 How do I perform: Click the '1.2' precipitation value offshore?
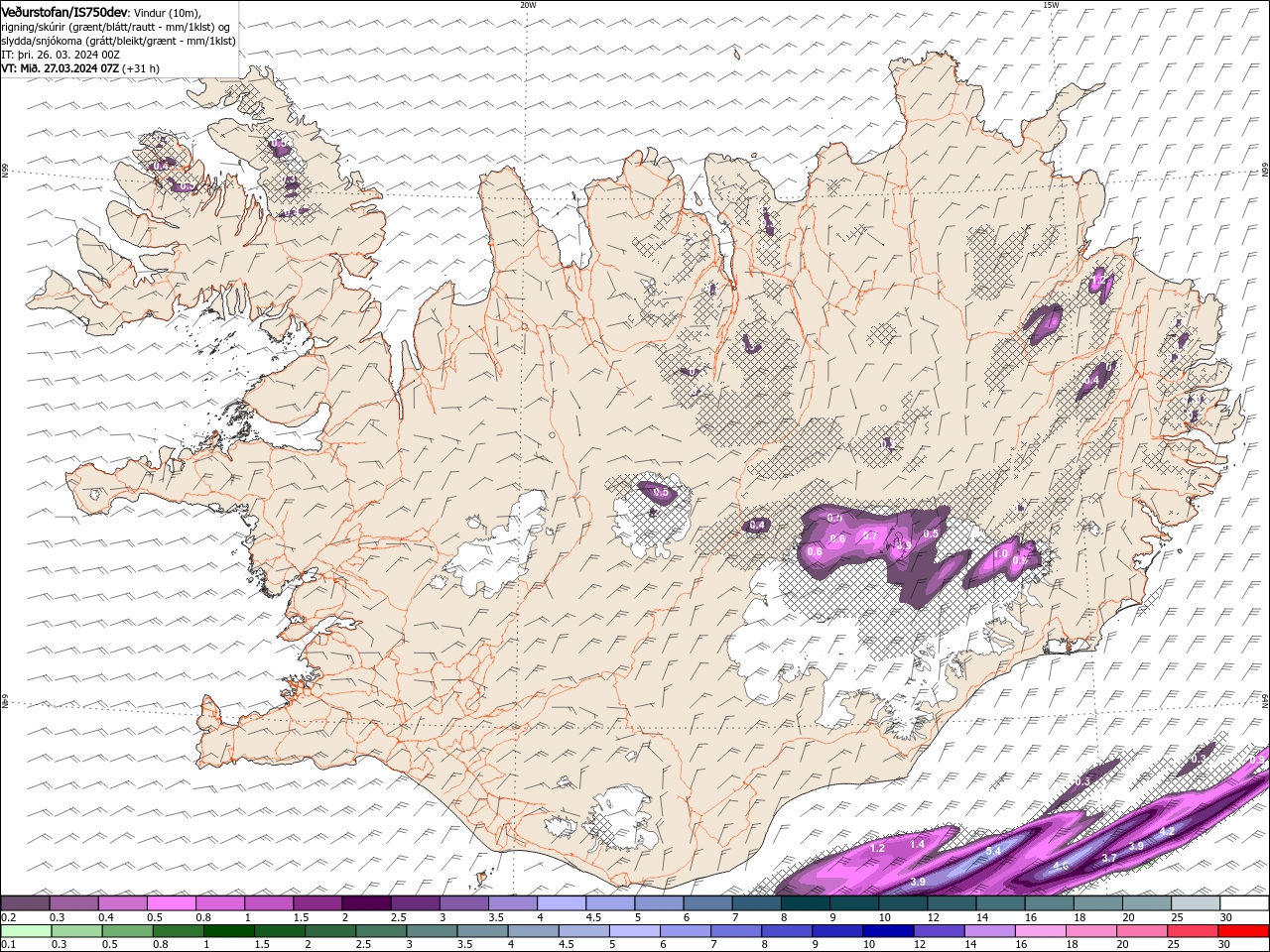(877, 848)
